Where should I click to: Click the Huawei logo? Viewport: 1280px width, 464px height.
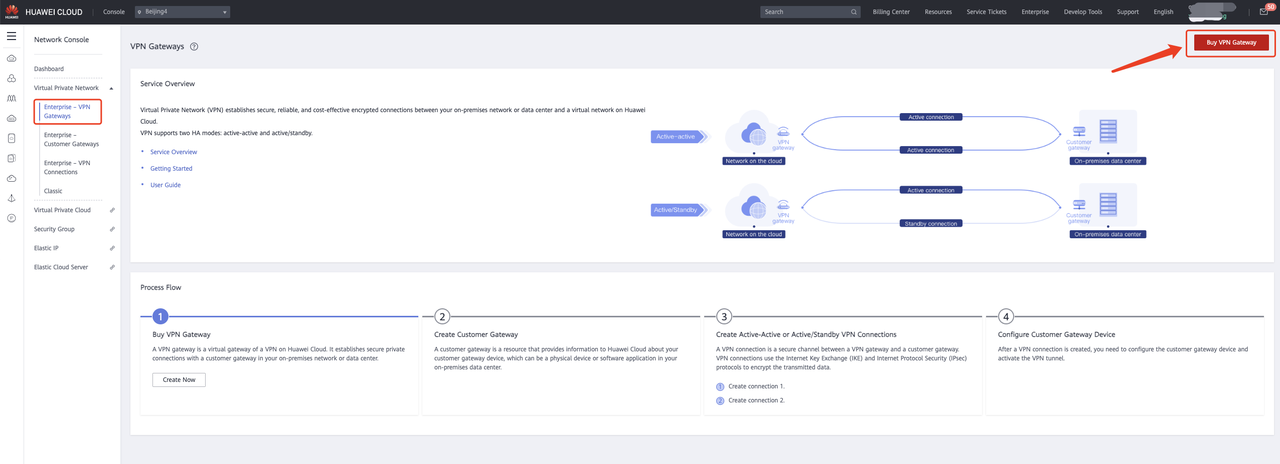(x=13, y=12)
